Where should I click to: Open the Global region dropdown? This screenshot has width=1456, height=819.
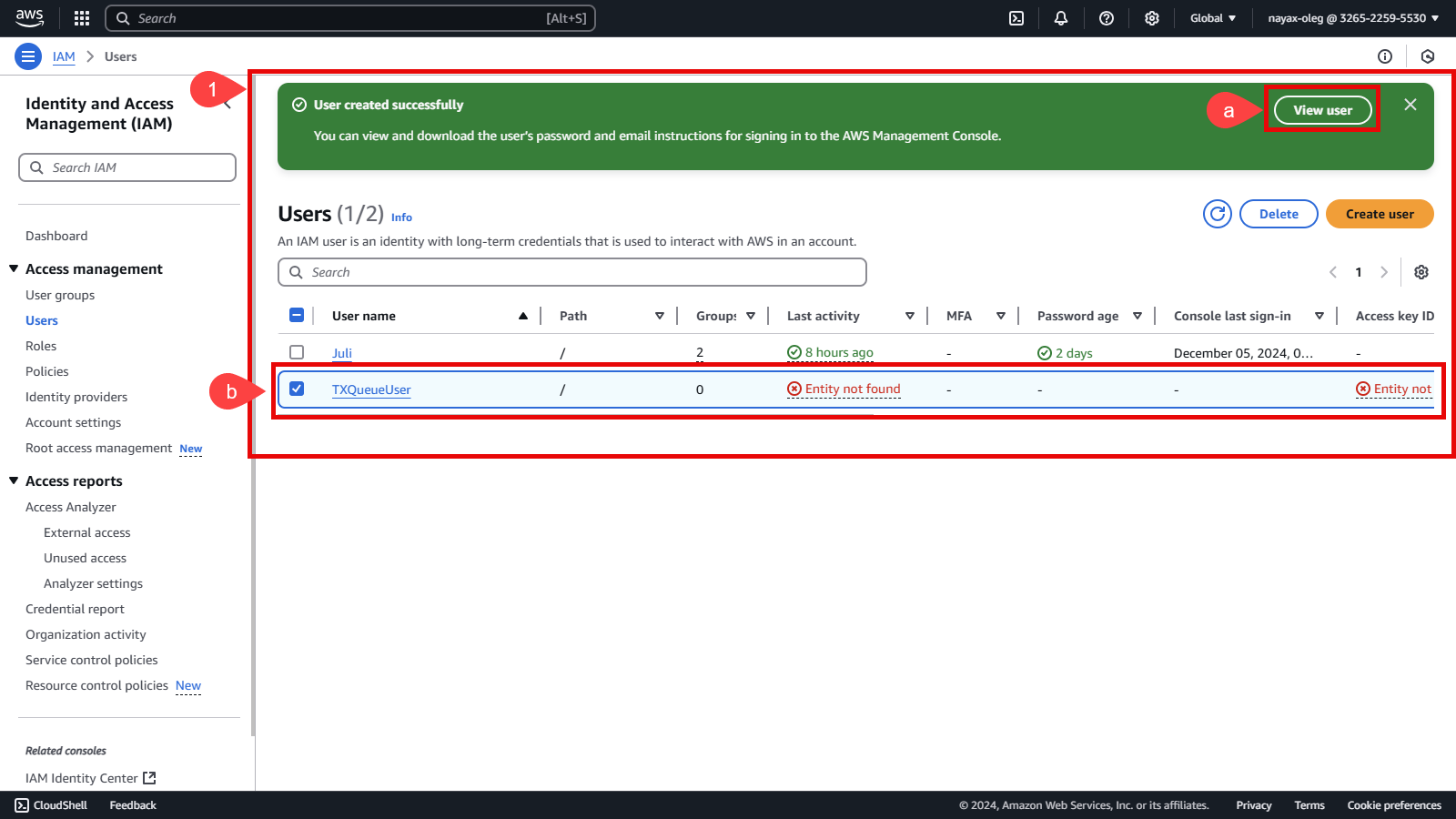point(1213,18)
